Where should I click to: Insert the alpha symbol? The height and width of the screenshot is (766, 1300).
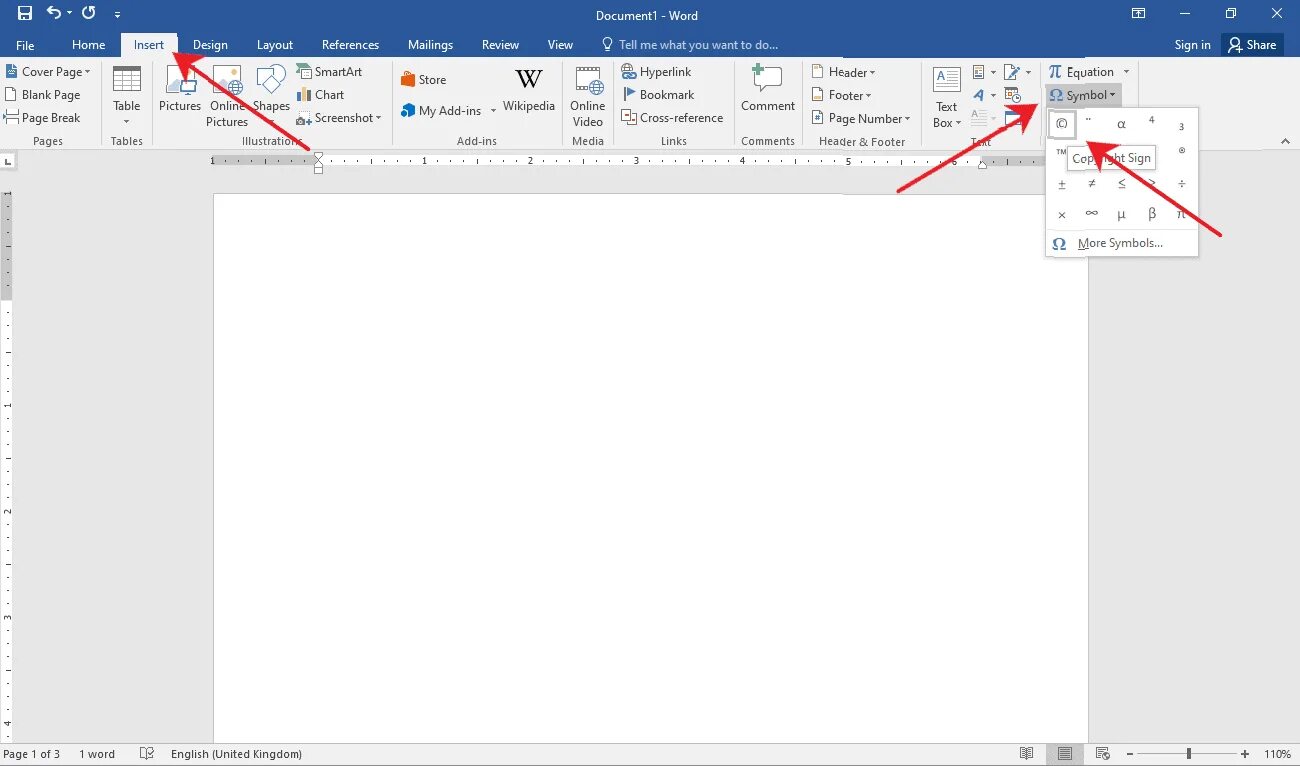click(x=1121, y=124)
